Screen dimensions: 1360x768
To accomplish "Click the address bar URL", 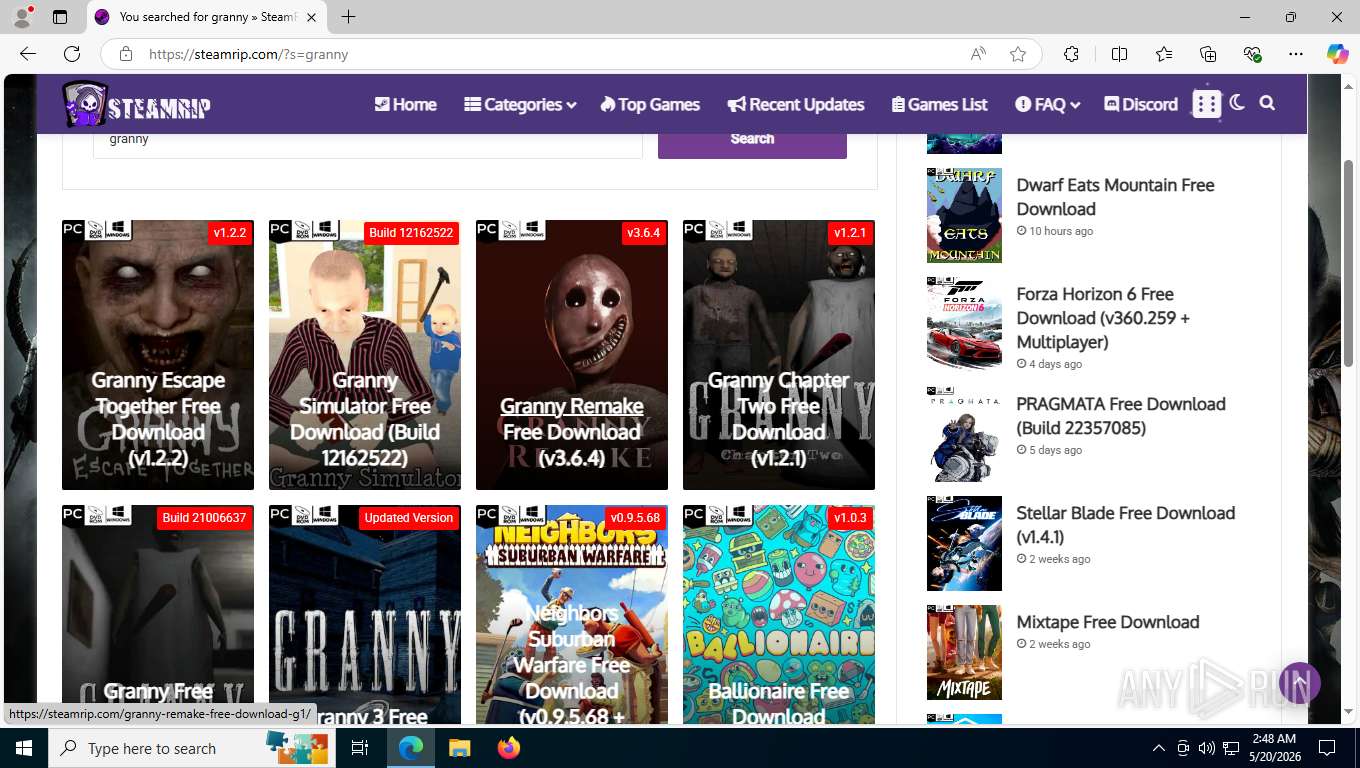I will (248, 54).
